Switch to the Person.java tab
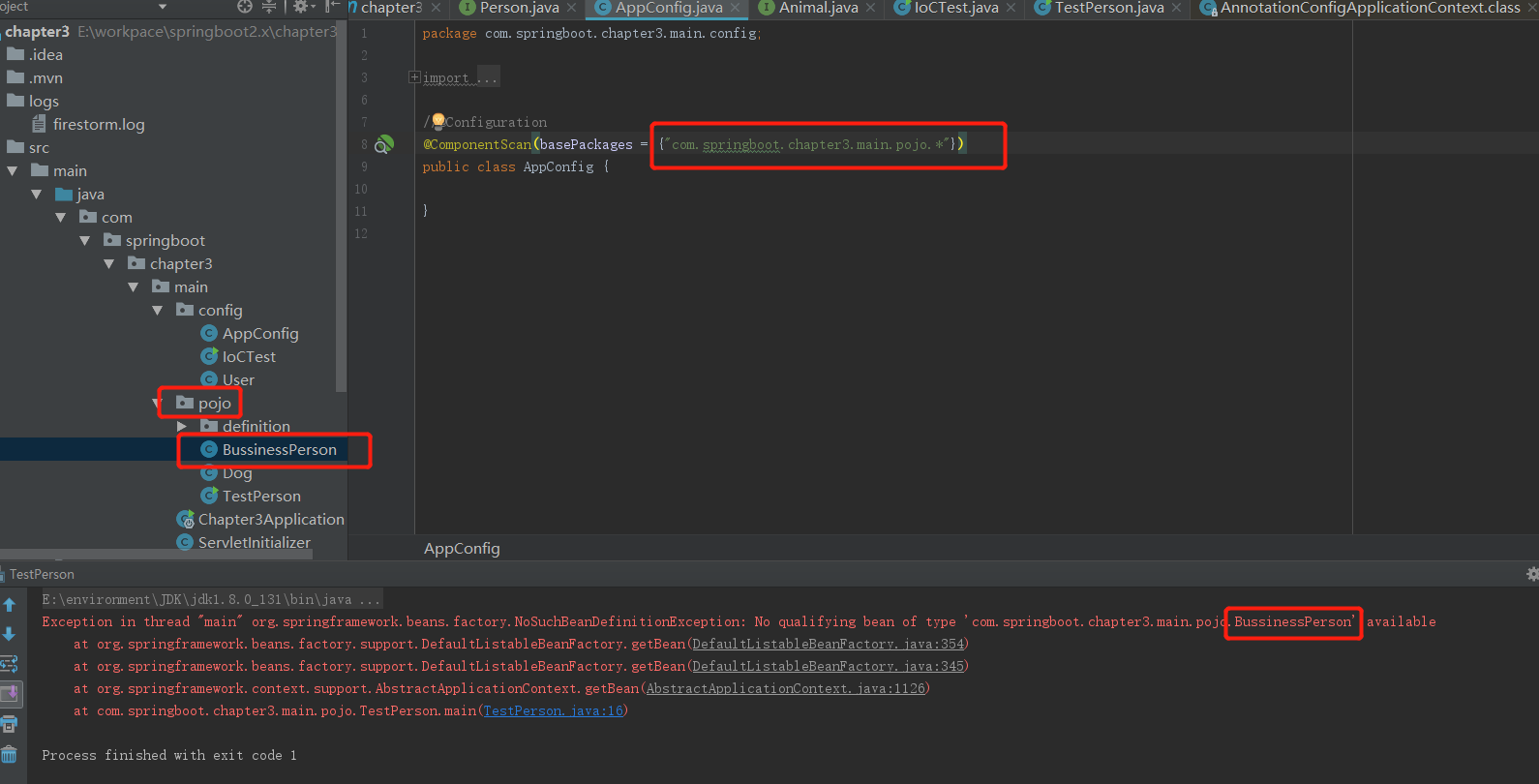The width and height of the screenshot is (1539, 784). pos(519,8)
